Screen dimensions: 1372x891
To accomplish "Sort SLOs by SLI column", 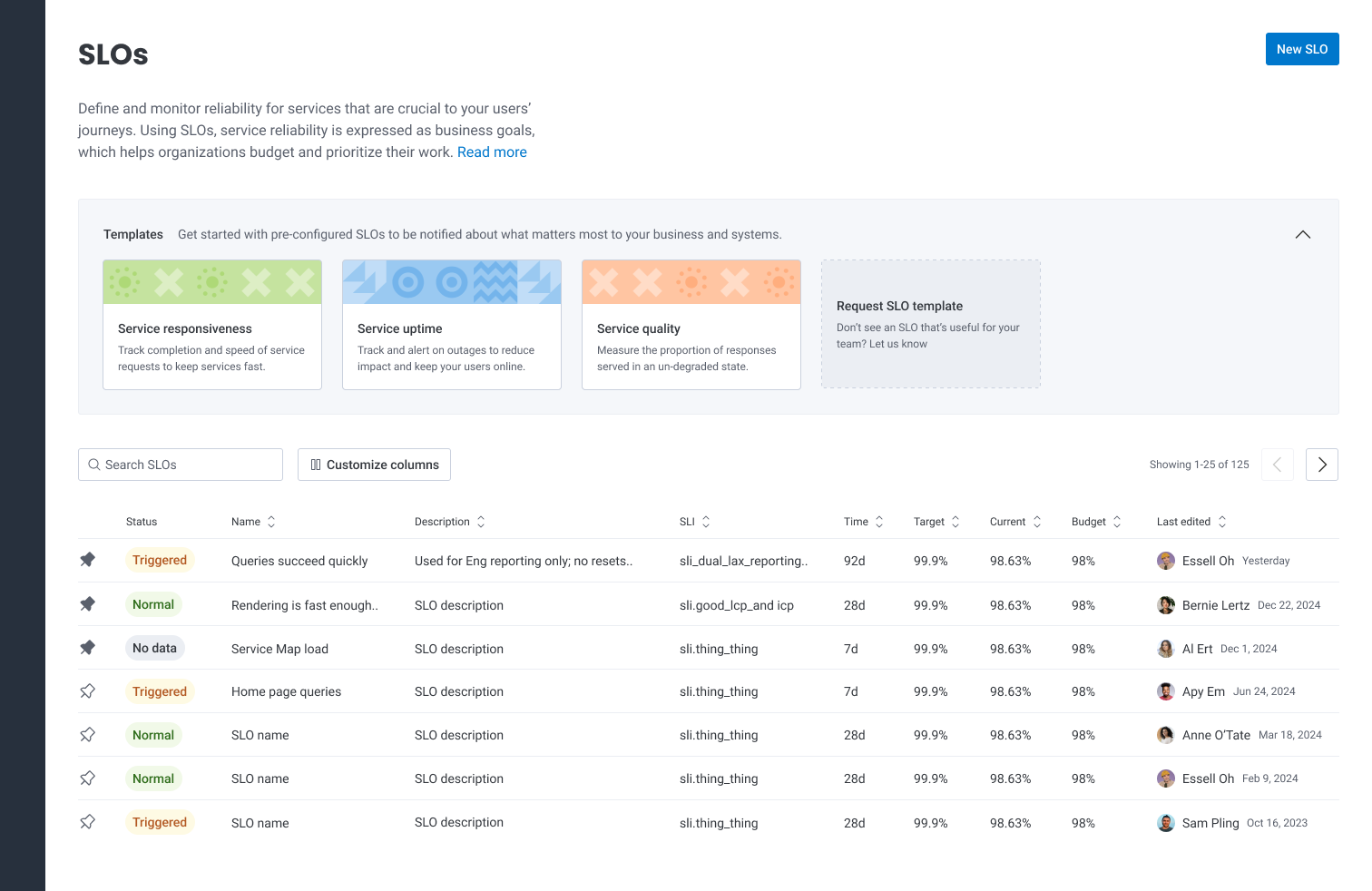I will tap(706, 522).
